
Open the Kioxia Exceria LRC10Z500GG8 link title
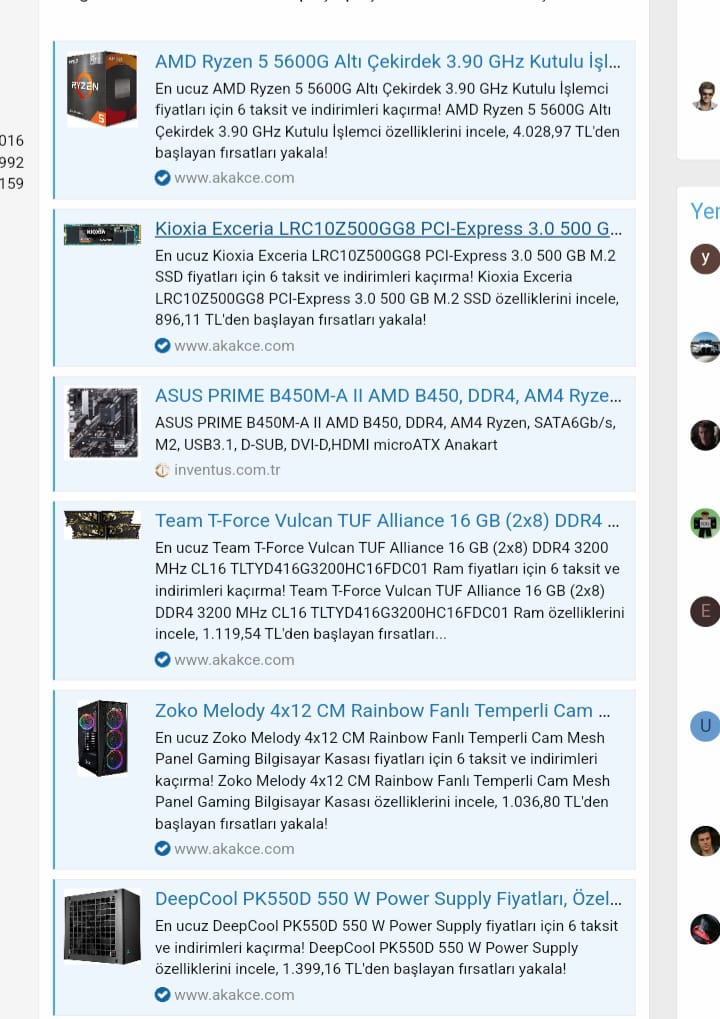pos(388,229)
